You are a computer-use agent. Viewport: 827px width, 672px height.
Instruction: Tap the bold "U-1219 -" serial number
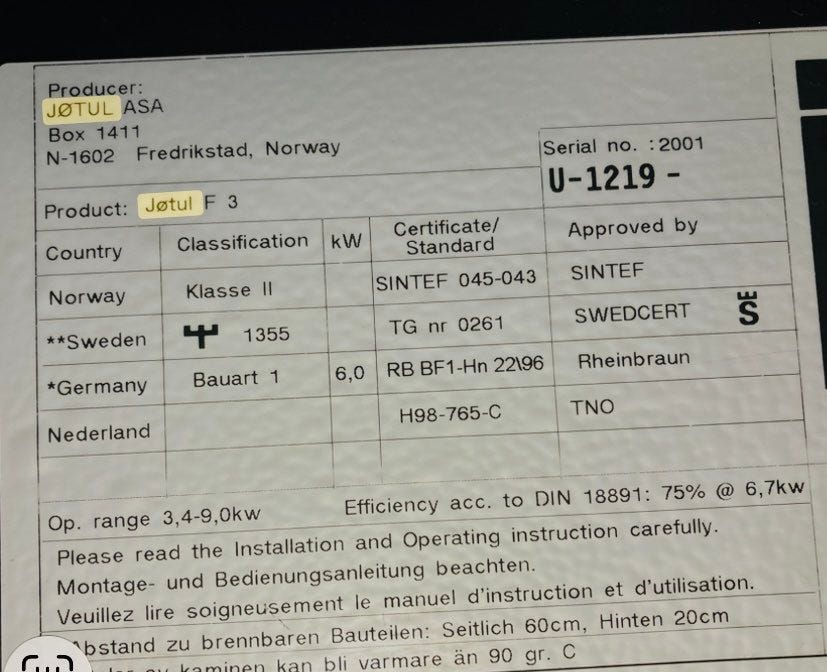[614, 178]
